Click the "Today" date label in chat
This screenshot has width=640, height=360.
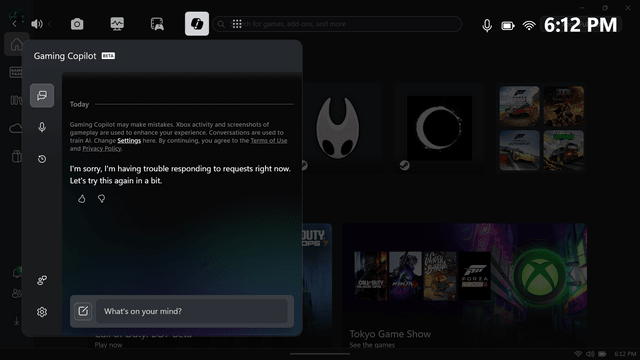79,104
